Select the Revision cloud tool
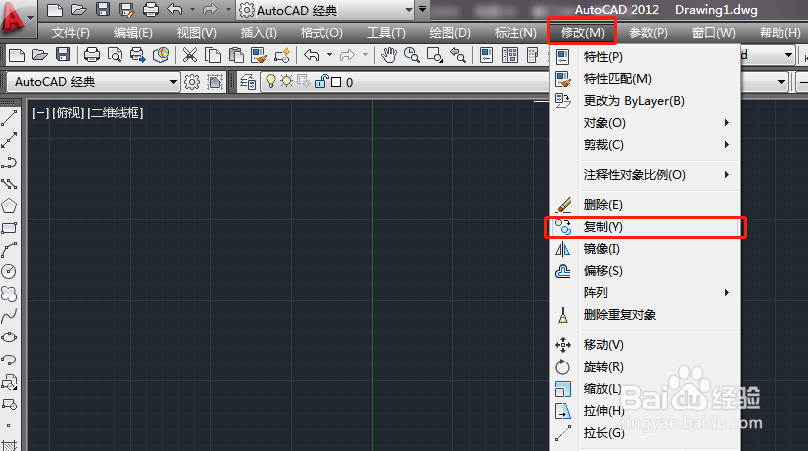Screen dimensions: 808x451 tap(9, 294)
